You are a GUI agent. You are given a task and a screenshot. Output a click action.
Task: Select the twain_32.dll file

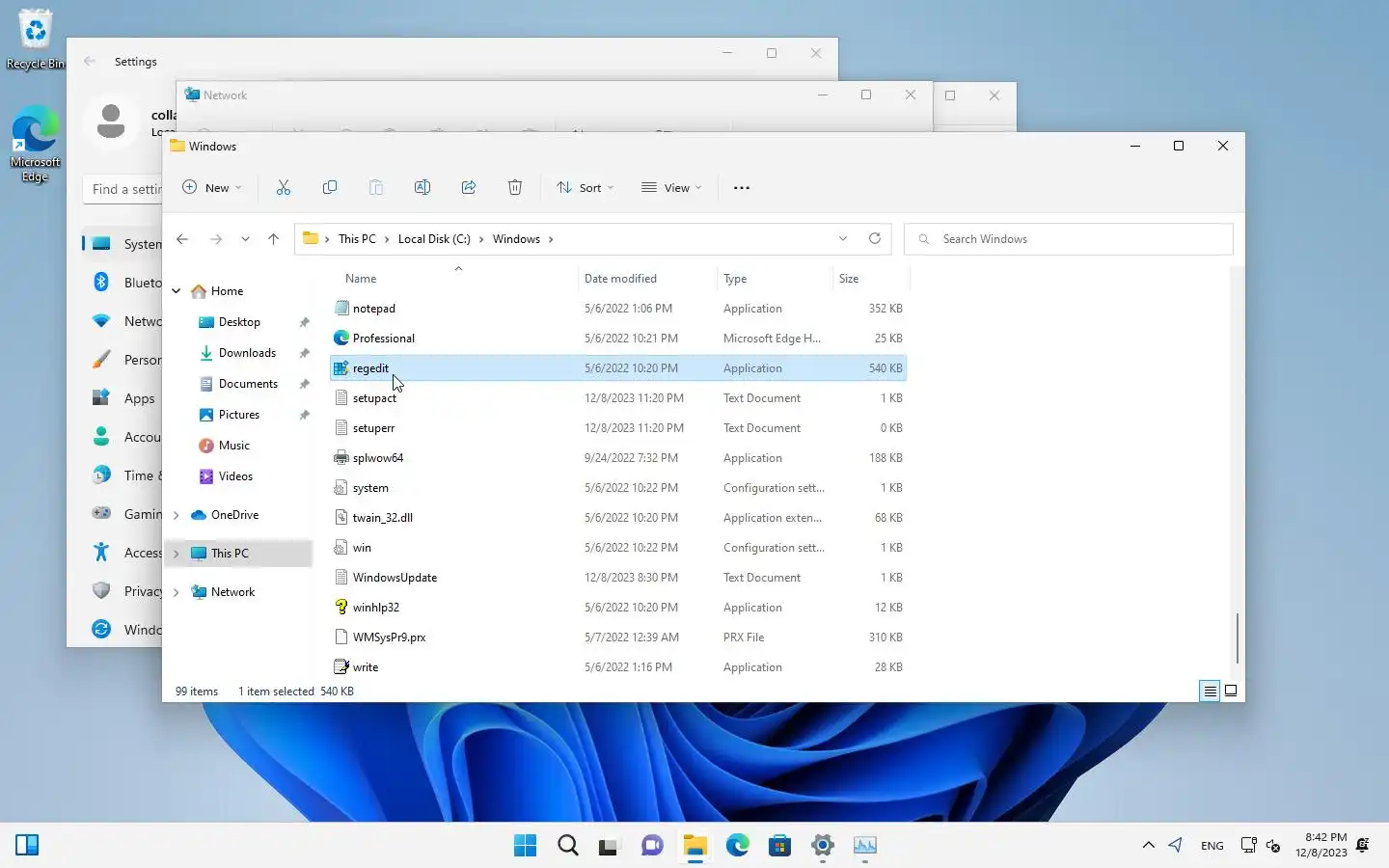pos(618,518)
